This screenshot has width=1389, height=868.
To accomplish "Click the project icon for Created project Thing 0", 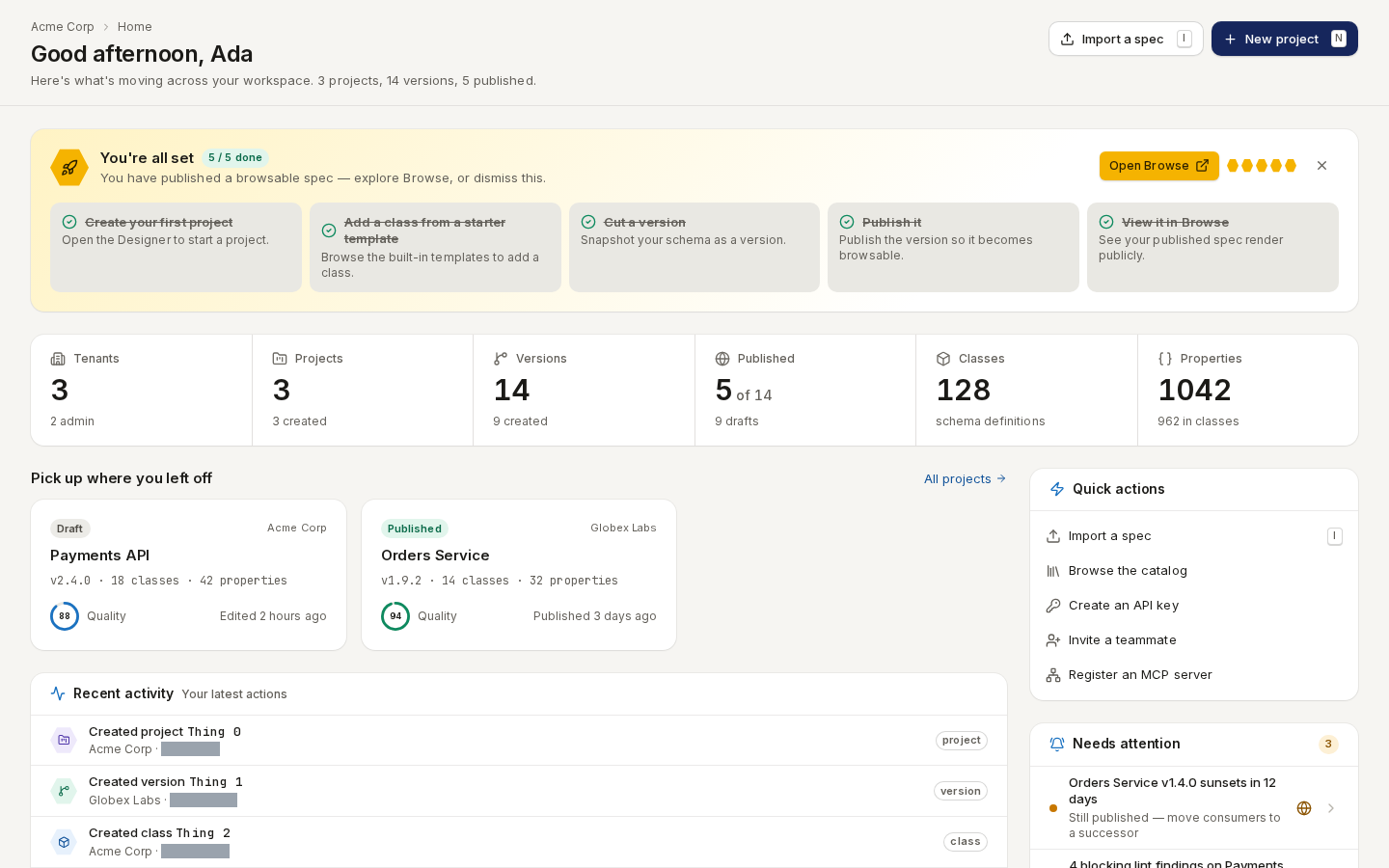I will point(64,740).
